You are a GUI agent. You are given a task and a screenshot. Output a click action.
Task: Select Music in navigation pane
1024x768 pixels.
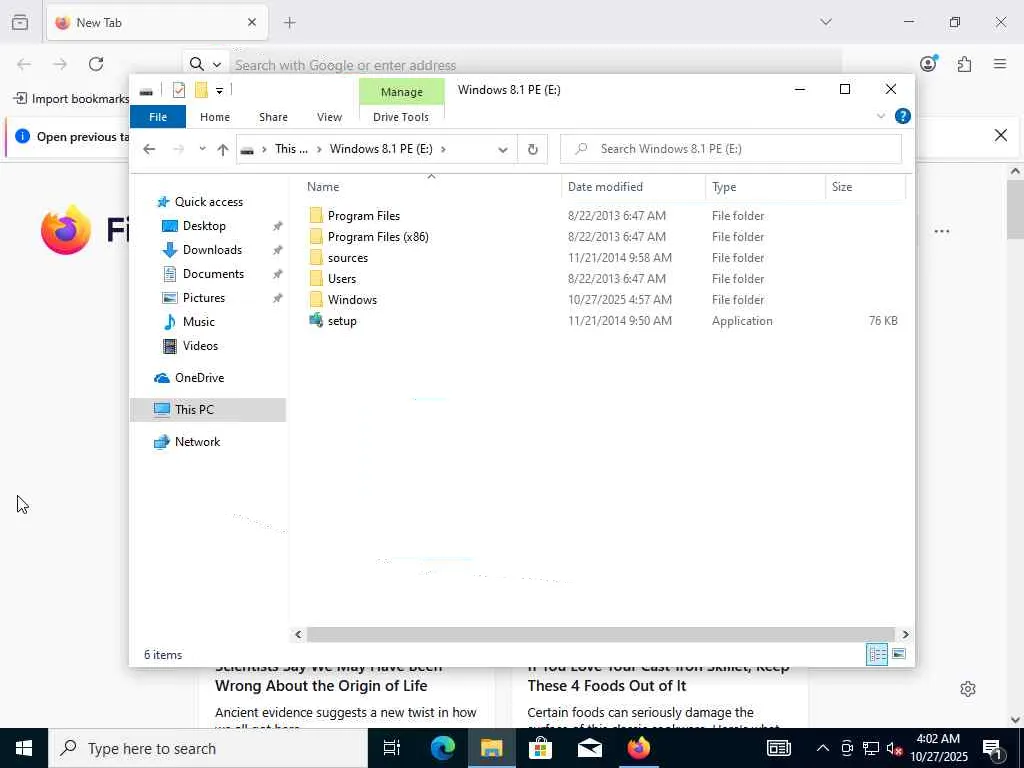pyautogui.click(x=199, y=321)
